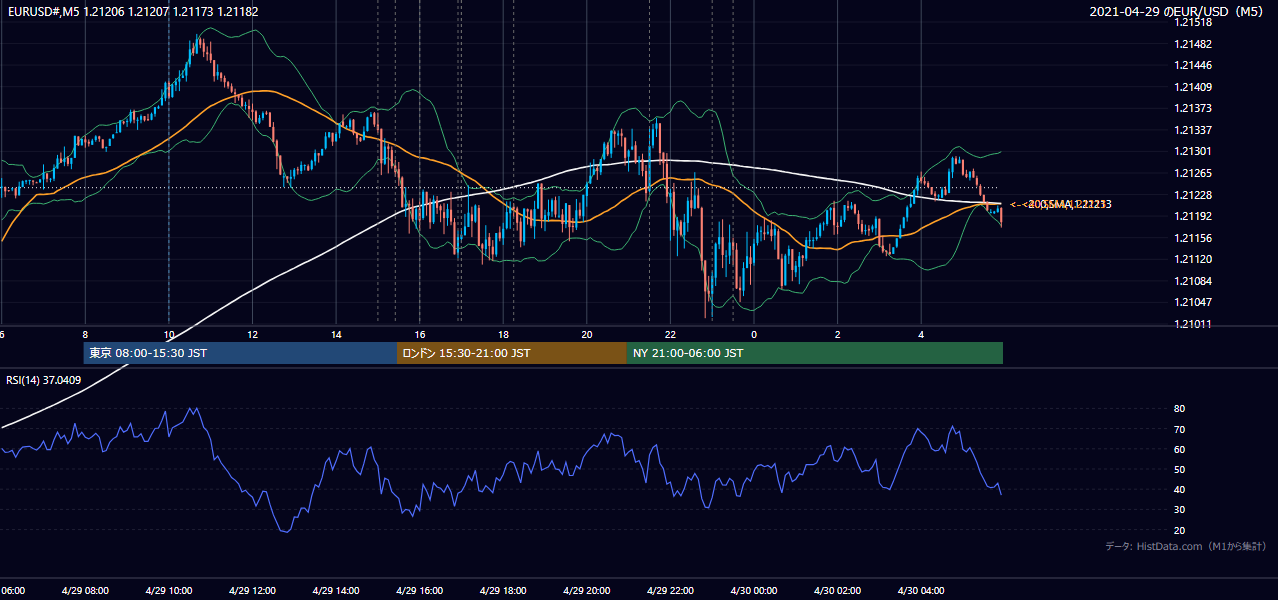Click the 4/29 18:00 bottom time label
Screen dimensions: 1278x600
coord(503,591)
